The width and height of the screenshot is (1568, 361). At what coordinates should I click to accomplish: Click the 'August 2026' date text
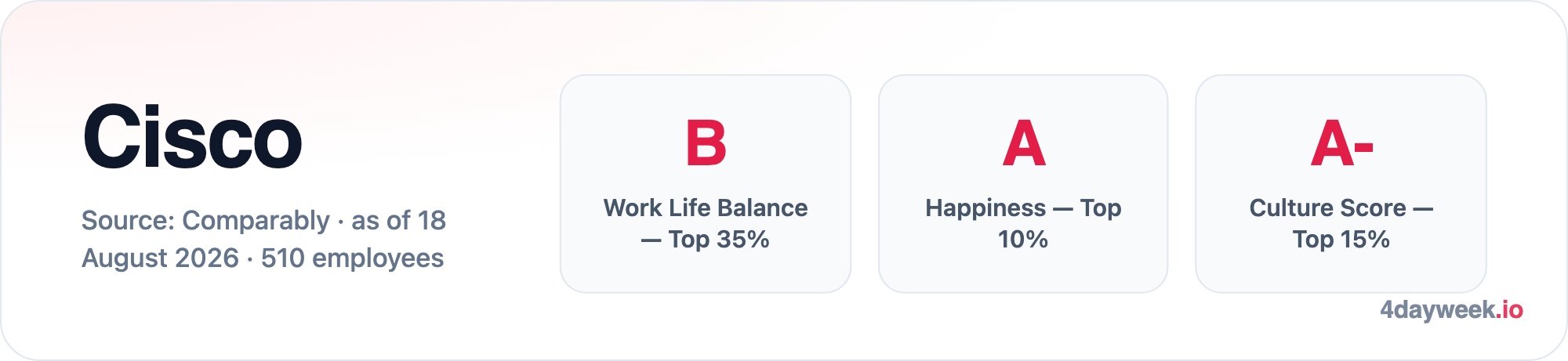pyautogui.click(x=160, y=258)
